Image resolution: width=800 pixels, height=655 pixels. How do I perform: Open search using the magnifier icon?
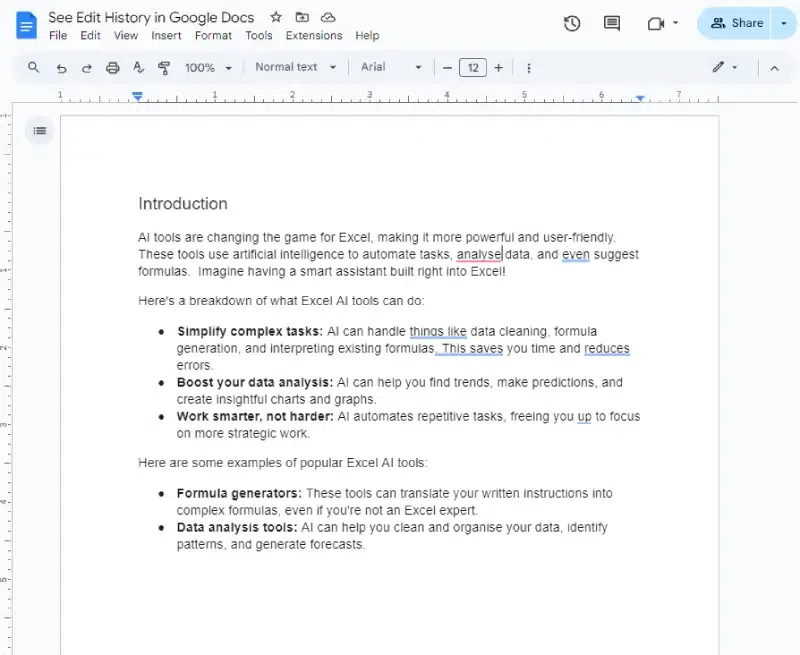click(33, 67)
